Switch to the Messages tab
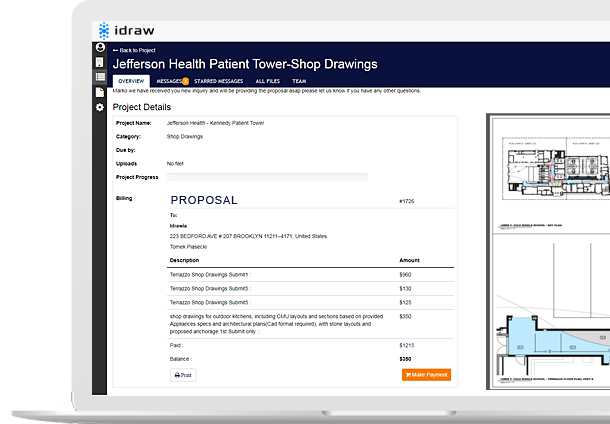This screenshot has width=610, height=424. 169,81
